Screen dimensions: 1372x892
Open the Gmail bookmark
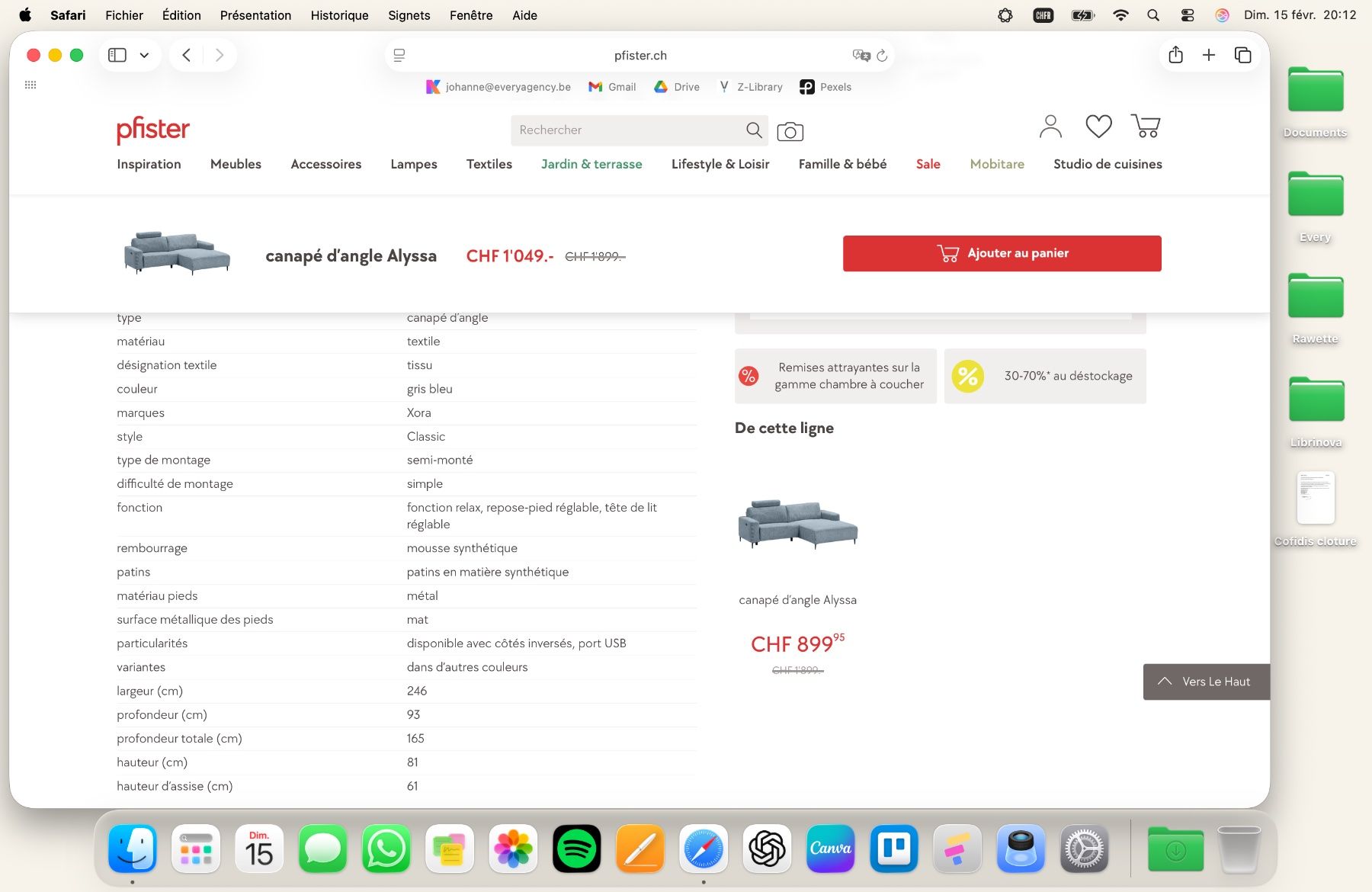(x=612, y=87)
